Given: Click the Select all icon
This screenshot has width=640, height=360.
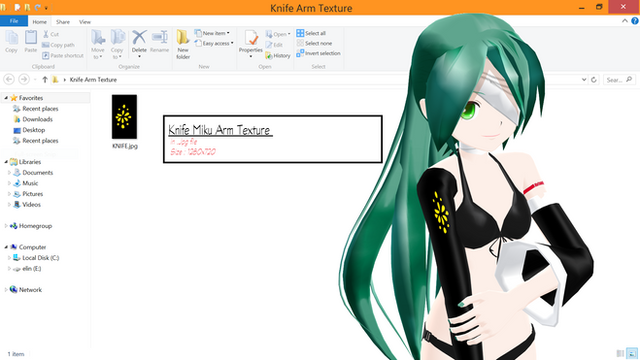Looking at the screenshot, I should click(300, 33).
